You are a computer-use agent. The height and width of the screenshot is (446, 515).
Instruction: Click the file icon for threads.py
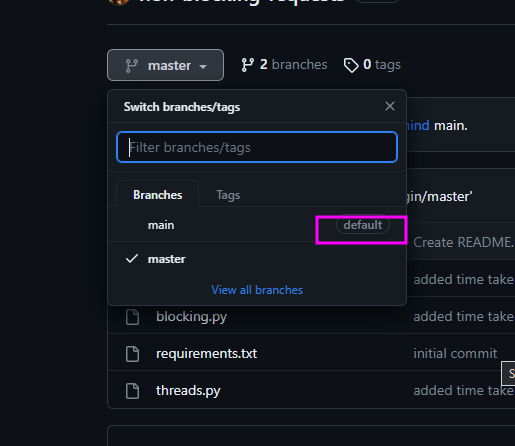132,391
